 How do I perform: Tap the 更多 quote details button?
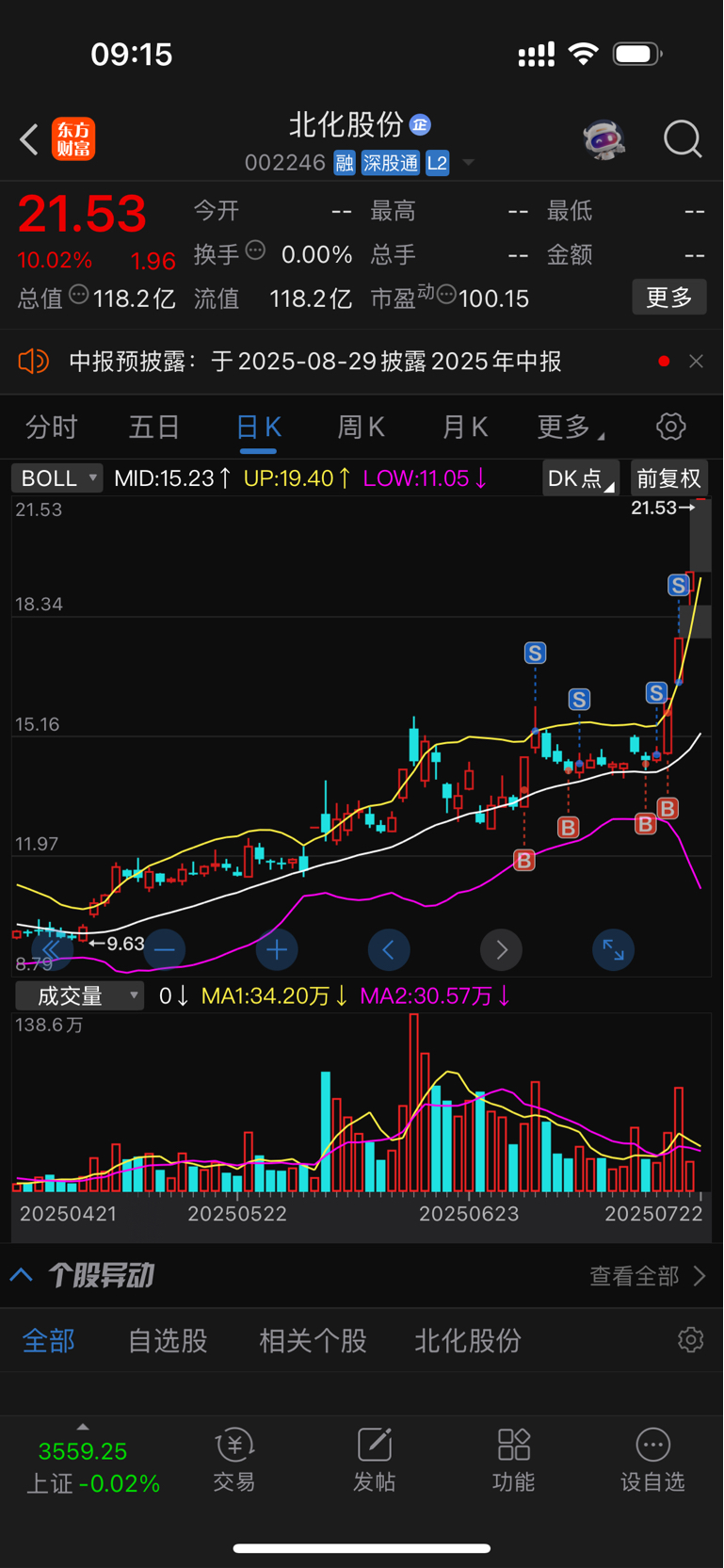coord(669,298)
